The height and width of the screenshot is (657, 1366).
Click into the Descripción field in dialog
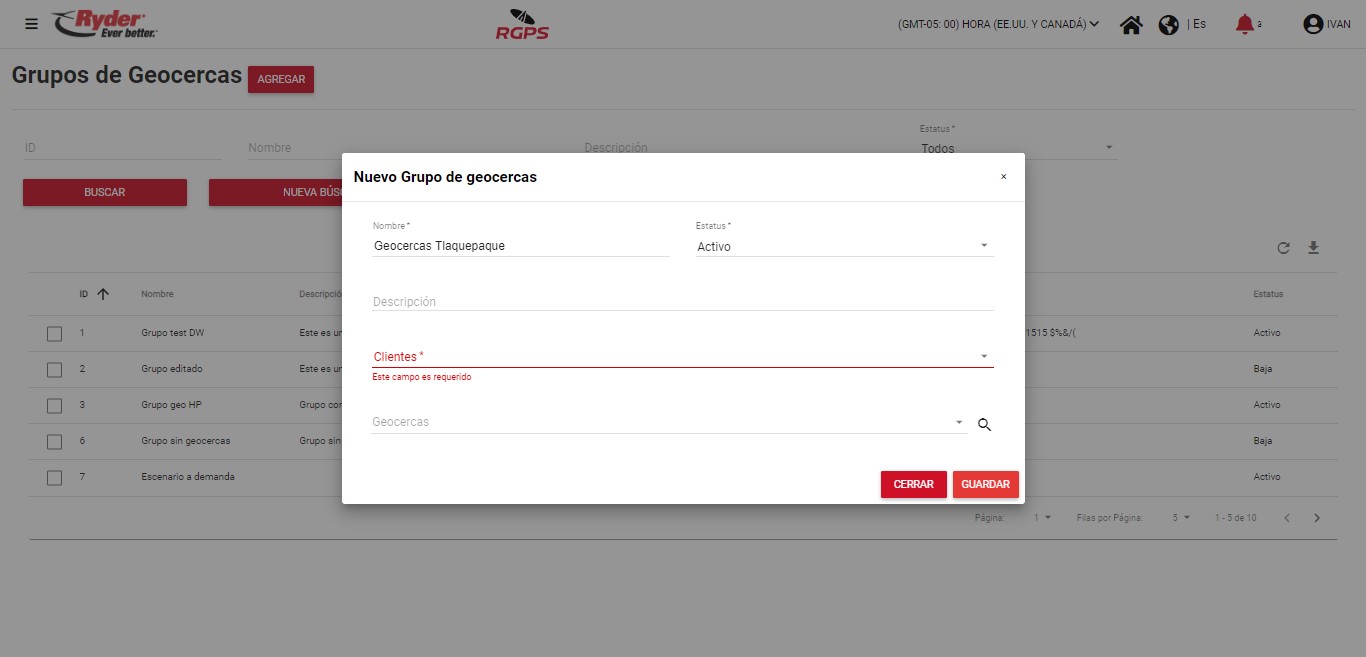point(682,302)
